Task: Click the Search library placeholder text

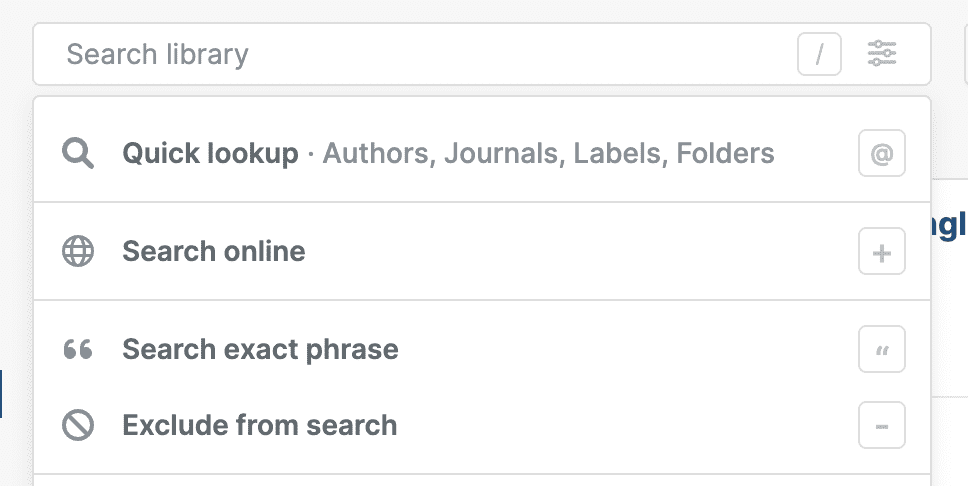Action: click(157, 54)
